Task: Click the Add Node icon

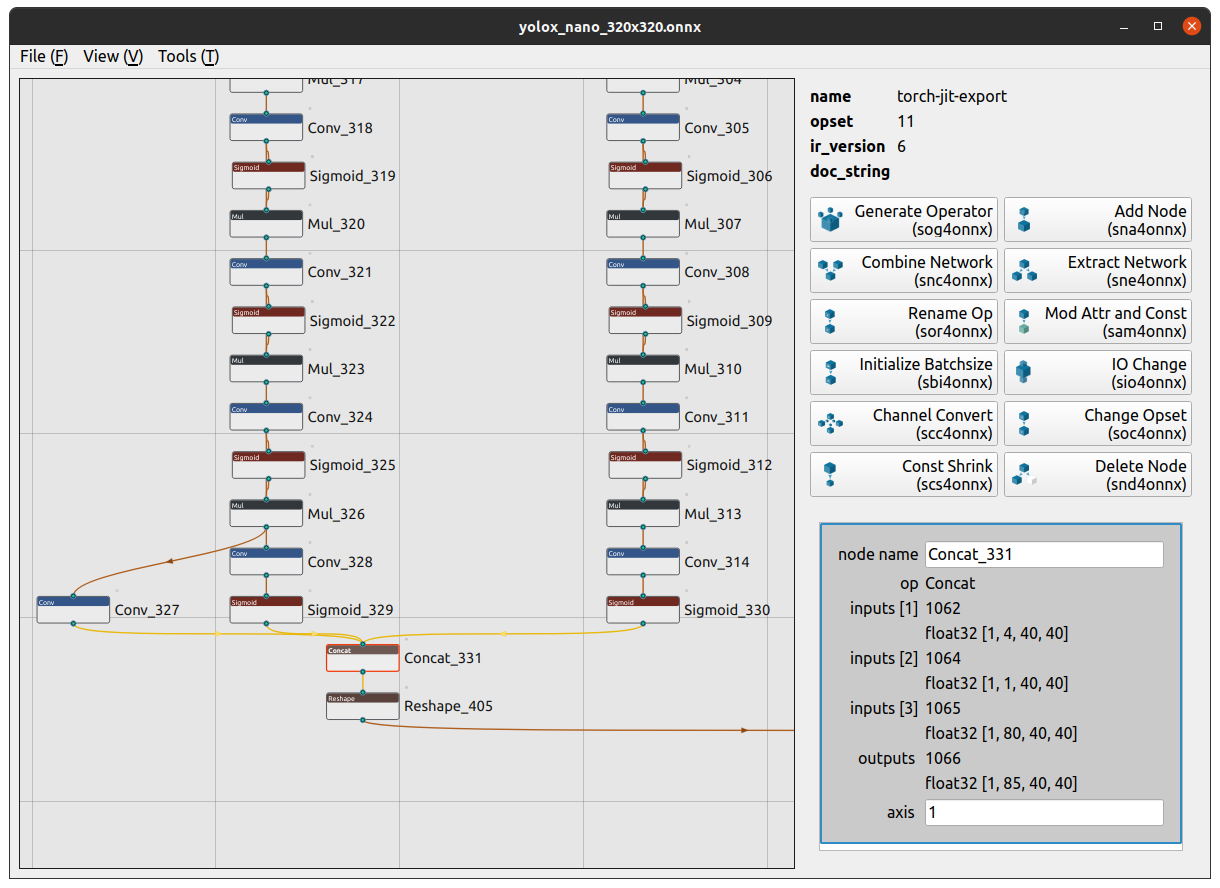Action: pyautogui.click(x=1023, y=220)
